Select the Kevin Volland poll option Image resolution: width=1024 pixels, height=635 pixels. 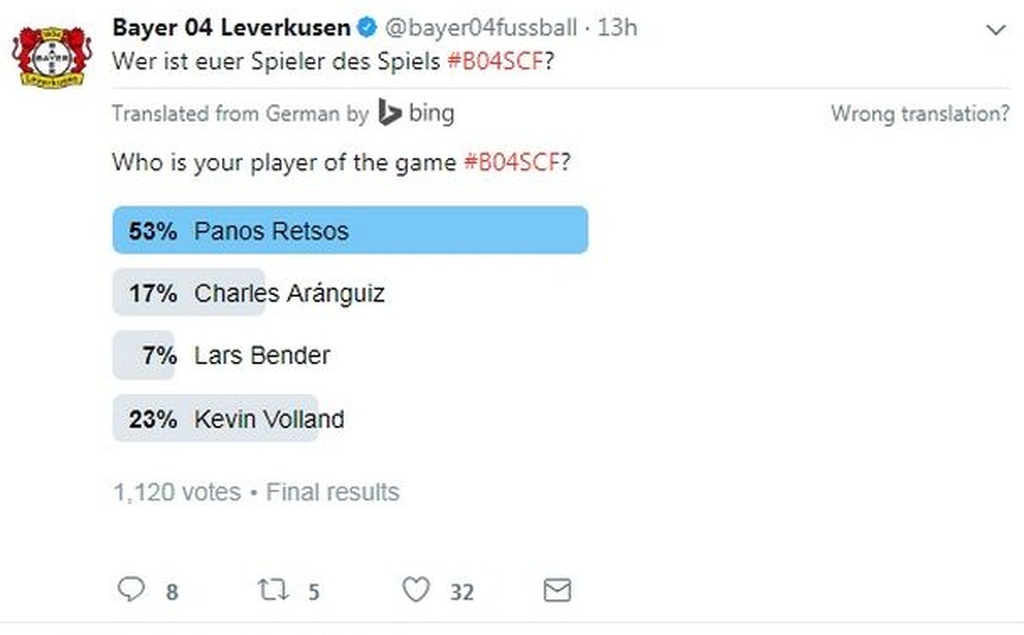coord(269,418)
